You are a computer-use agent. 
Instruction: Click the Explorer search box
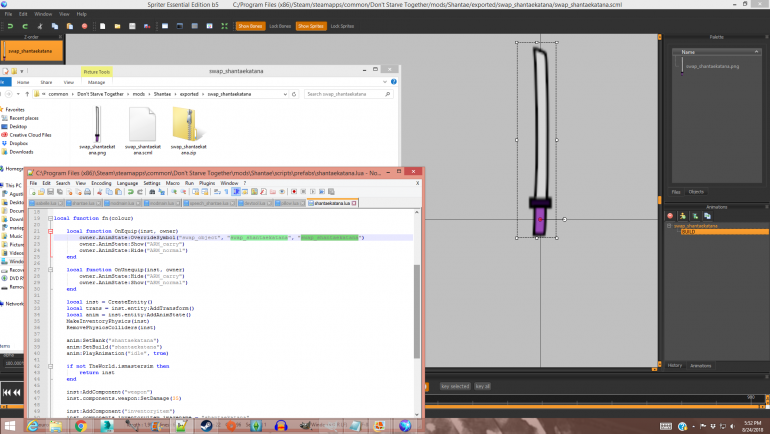348,94
